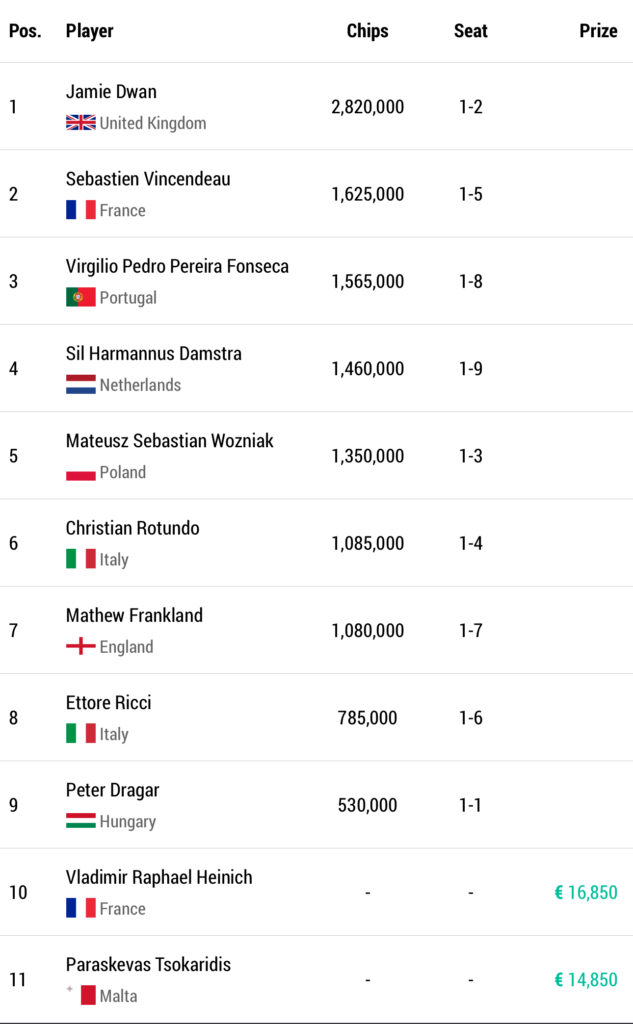Click the Italy flag under Christian Rotundo
Viewport: 633px width, 1024px height.
[x=81, y=559]
